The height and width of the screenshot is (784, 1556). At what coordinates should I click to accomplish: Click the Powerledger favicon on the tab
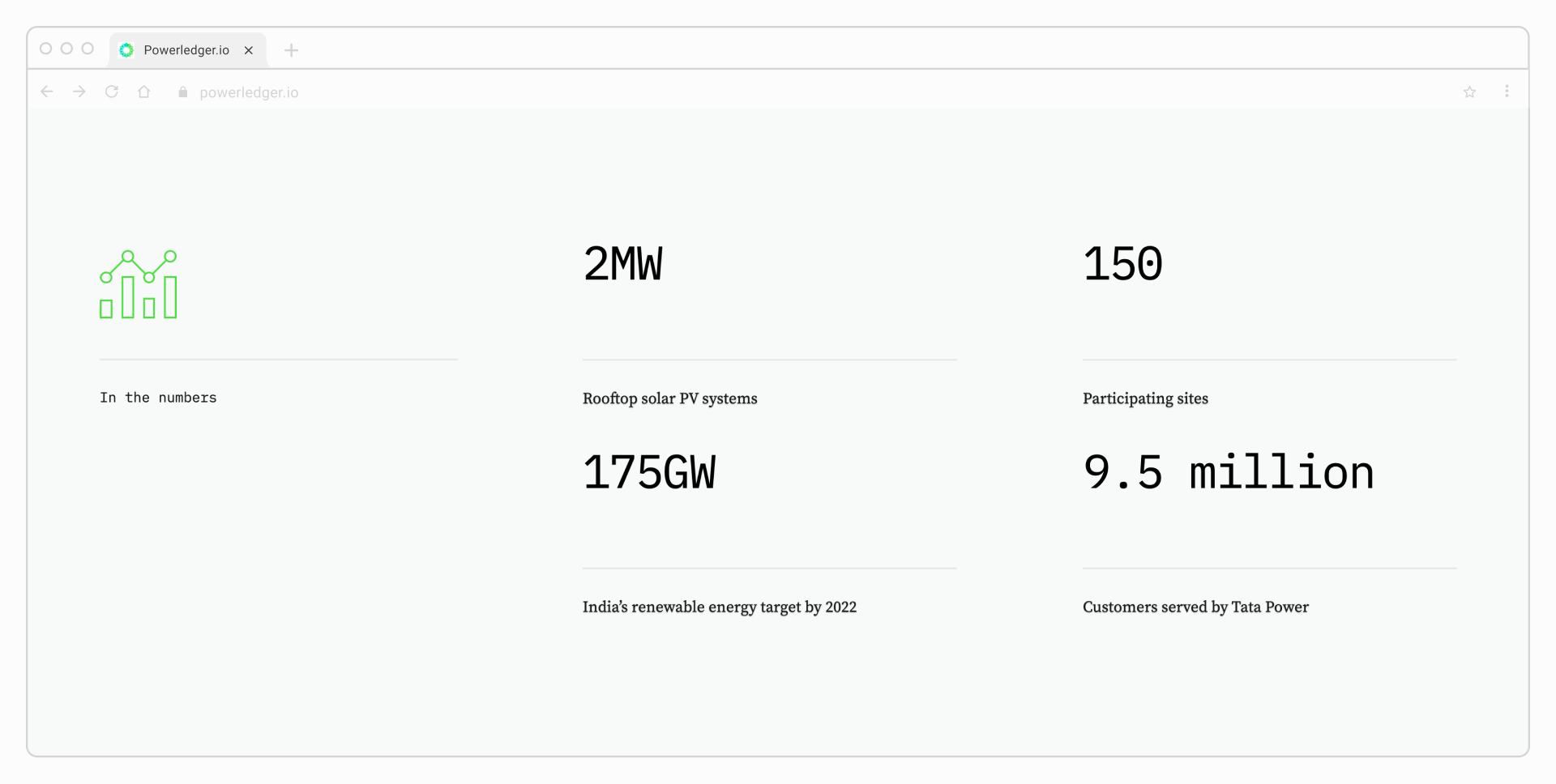126,49
